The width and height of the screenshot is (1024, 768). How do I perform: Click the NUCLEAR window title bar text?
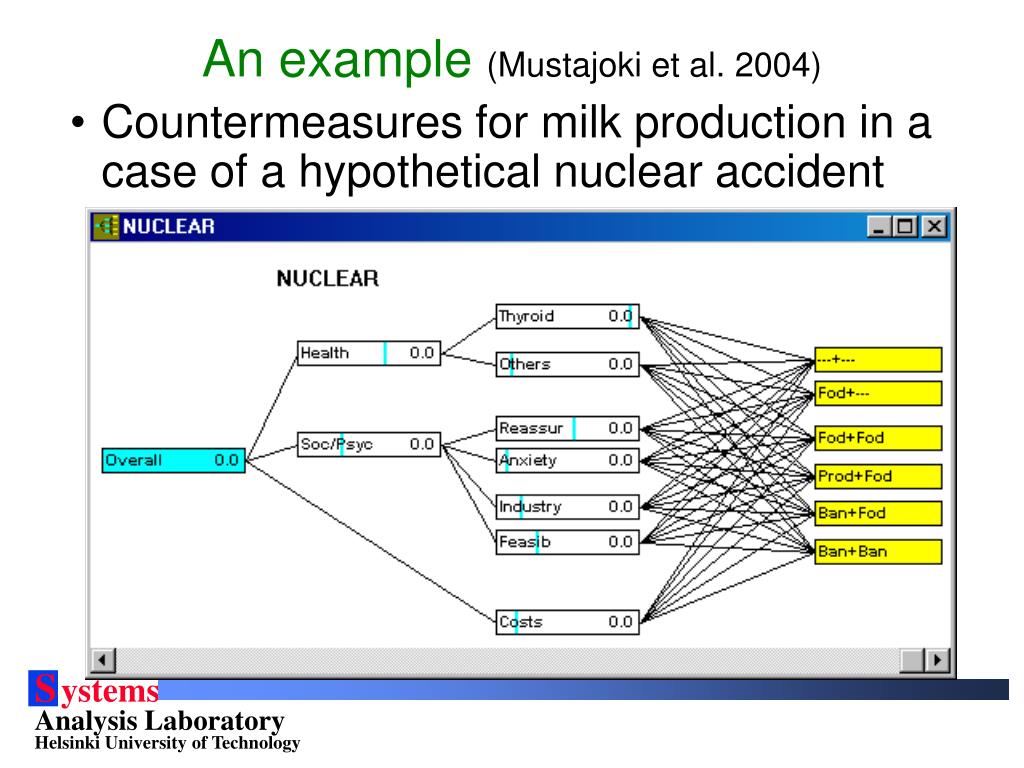pos(168,227)
